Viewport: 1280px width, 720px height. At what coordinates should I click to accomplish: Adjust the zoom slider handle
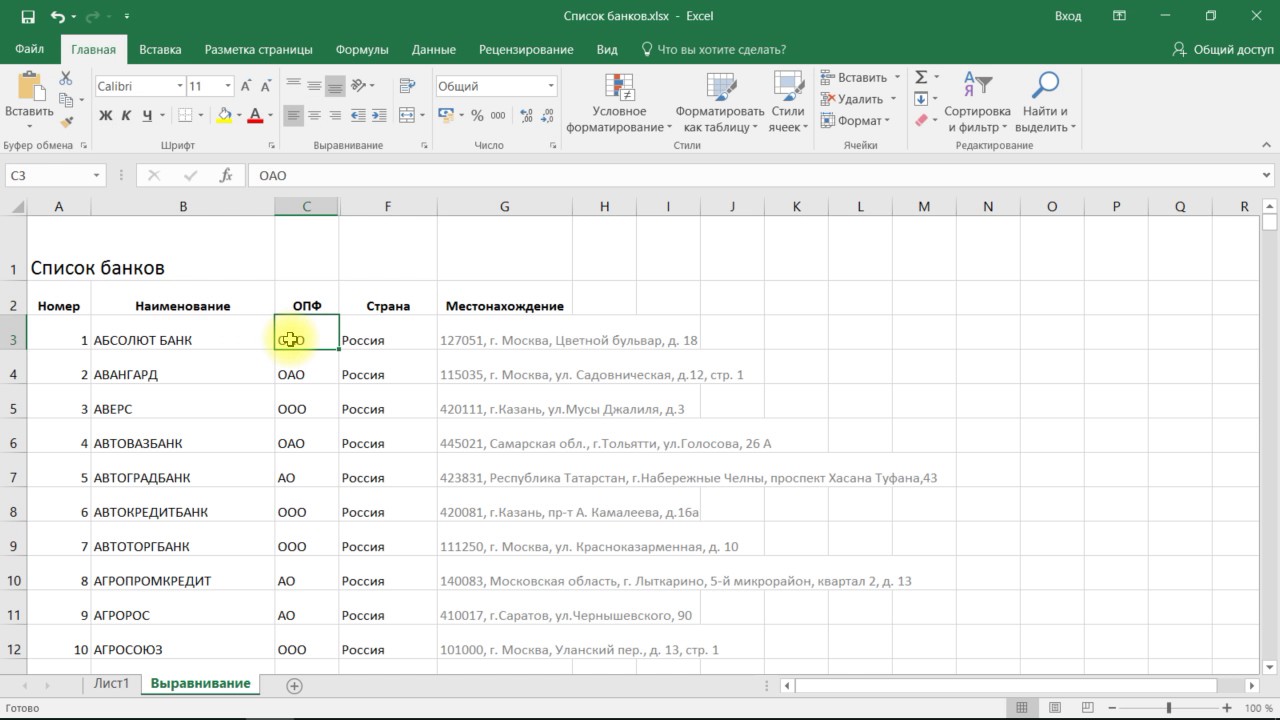coord(1169,708)
